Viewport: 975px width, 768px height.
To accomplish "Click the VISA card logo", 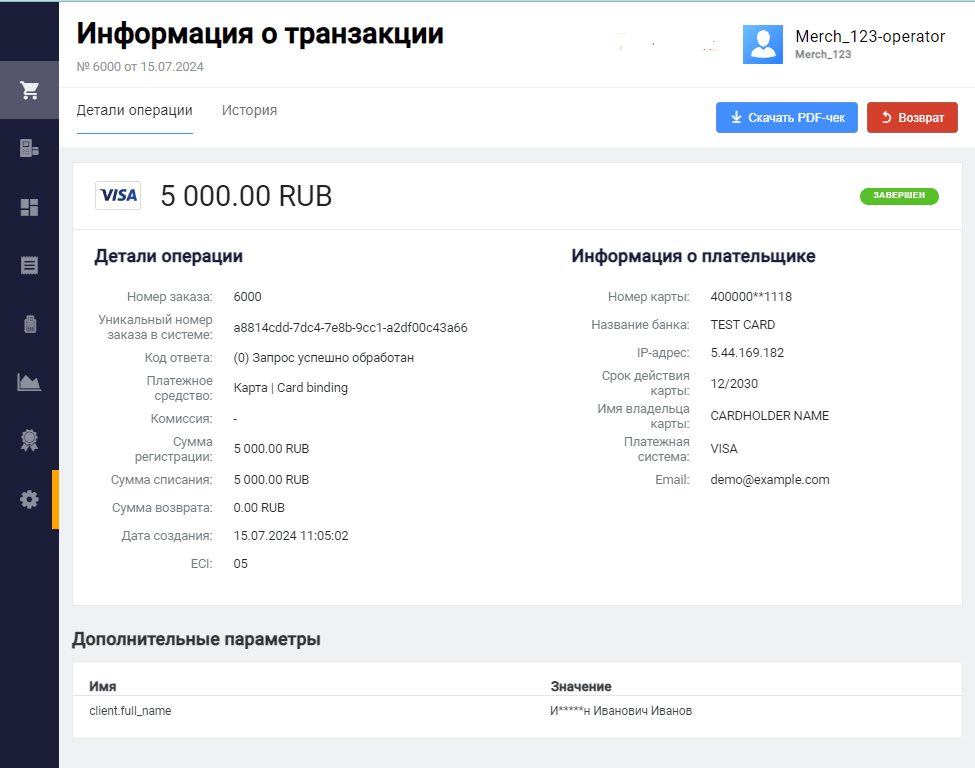I will pyautogui.click(x=118, y=196).
